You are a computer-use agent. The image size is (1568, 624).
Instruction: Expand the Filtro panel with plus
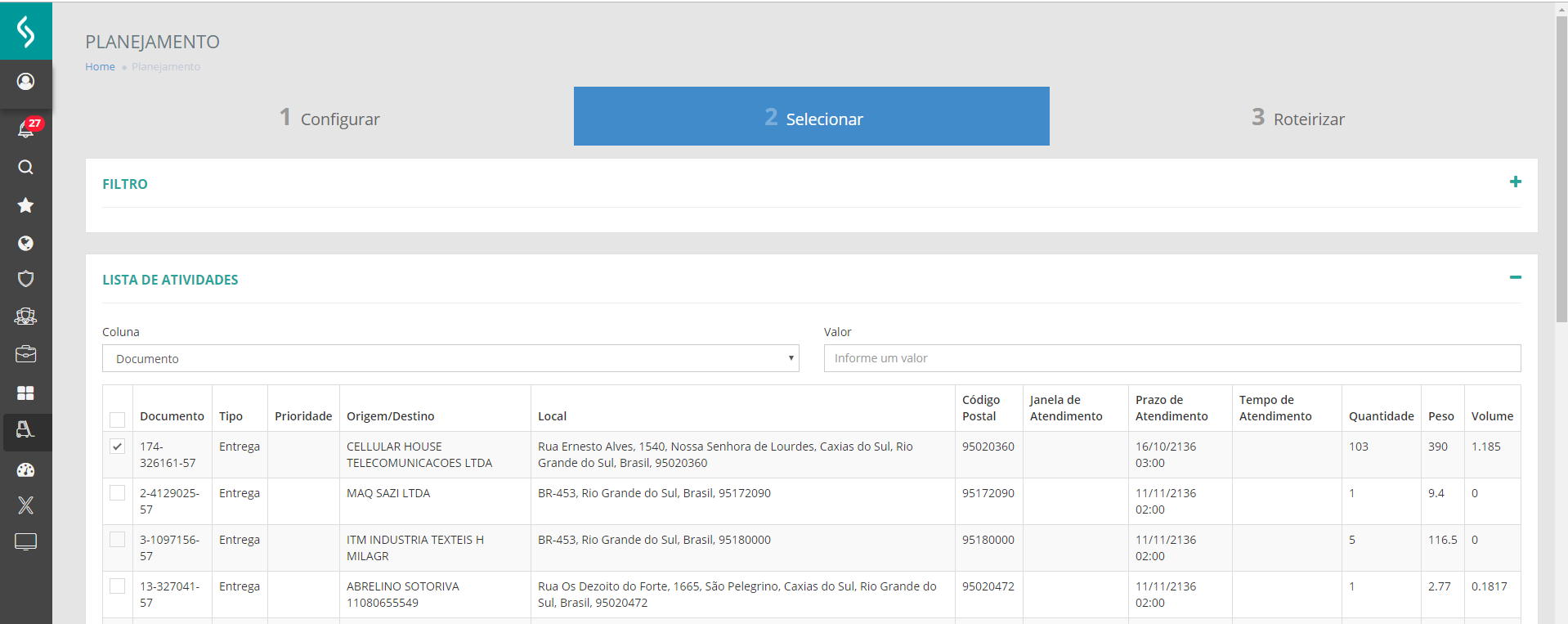(1515, 182)
